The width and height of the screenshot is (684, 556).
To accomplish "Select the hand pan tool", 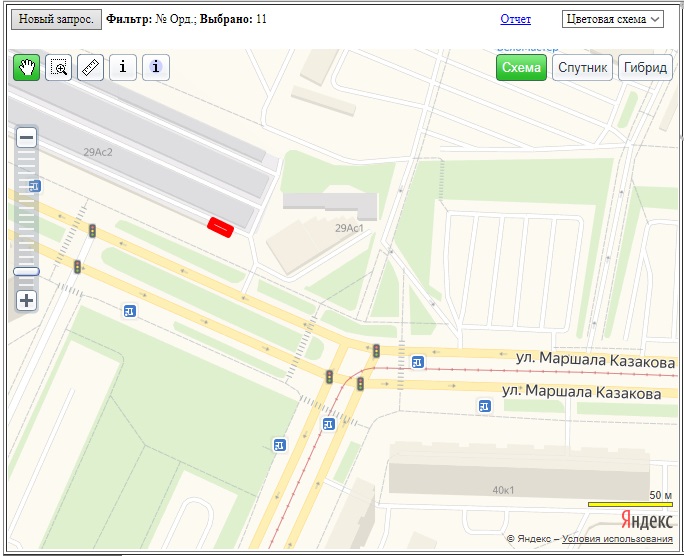I will [x=26, y=67].
